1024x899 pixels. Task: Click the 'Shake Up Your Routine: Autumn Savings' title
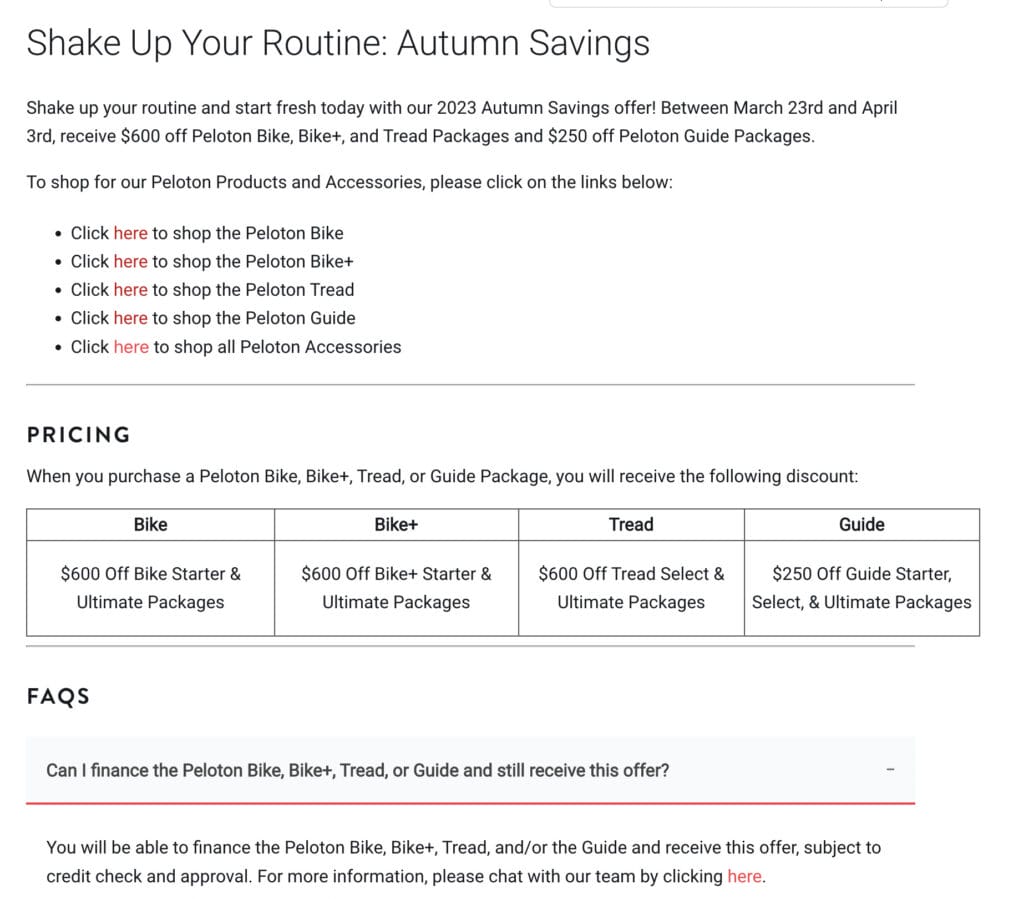[x=338, y=43]
